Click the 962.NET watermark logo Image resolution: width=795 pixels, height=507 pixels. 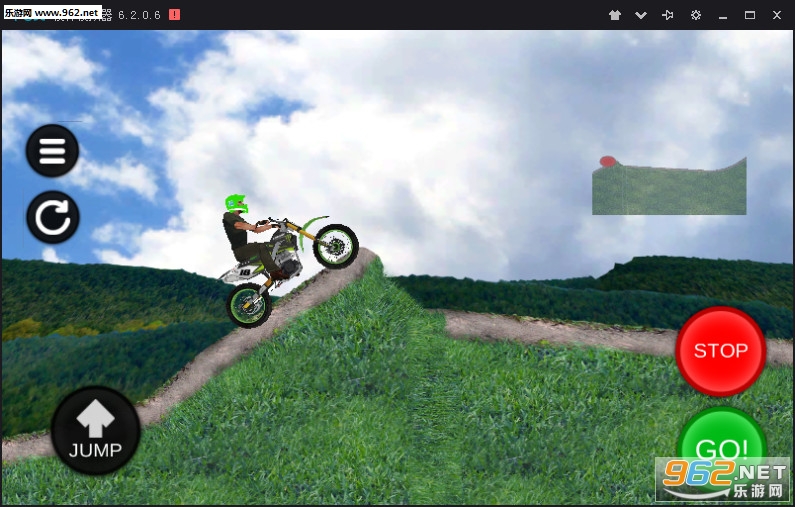(723, 479)
